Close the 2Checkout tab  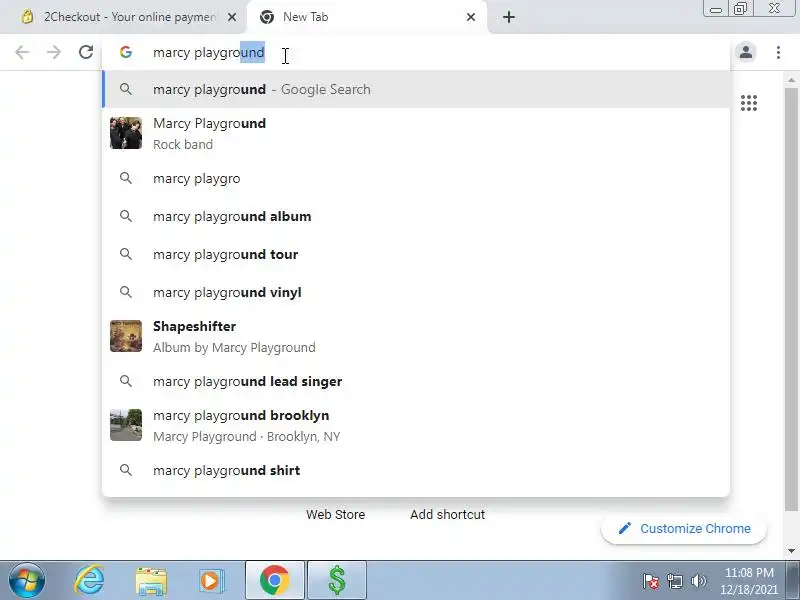click(x=232, y=17)
